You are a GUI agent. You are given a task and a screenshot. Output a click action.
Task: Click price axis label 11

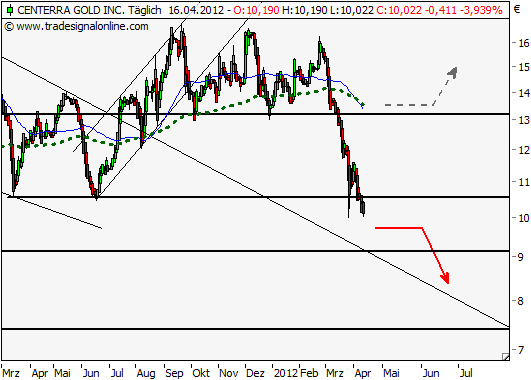[523, 182]
